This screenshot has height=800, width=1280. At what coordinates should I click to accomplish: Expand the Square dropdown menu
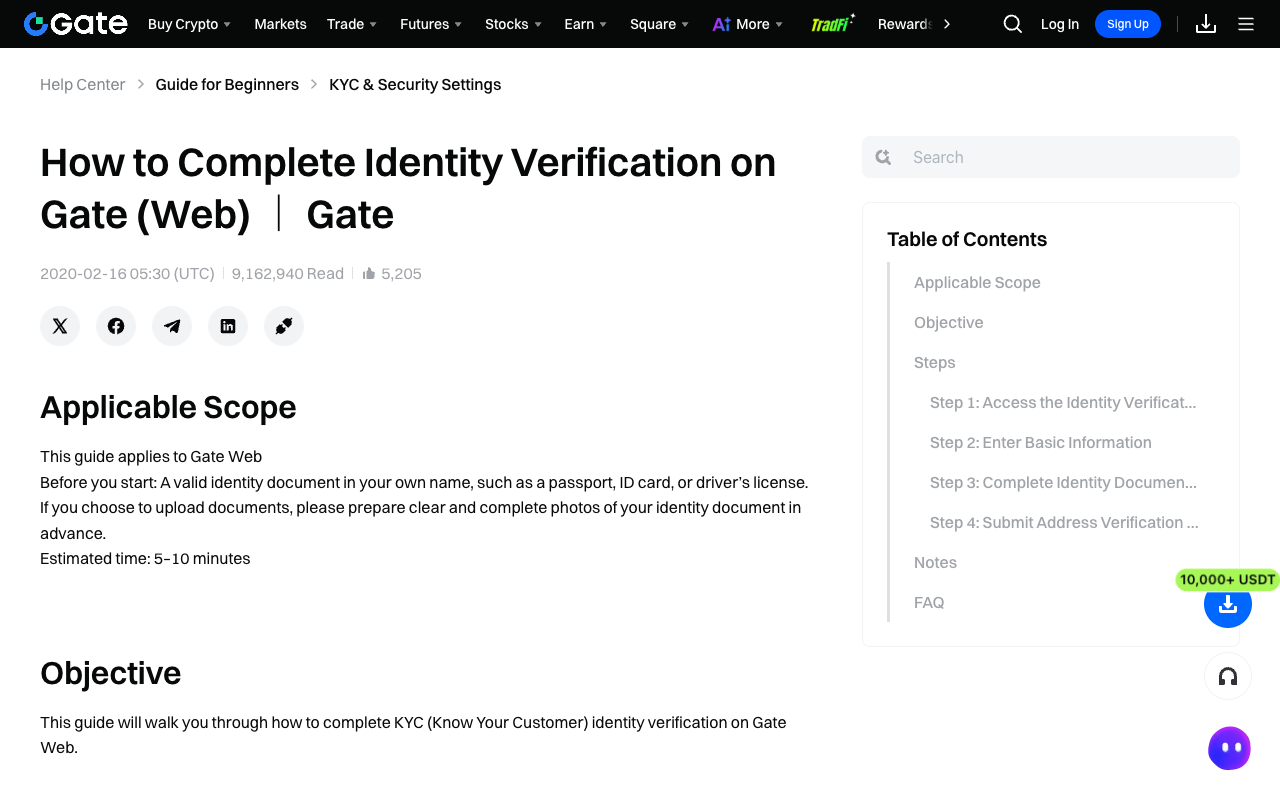pyautogui.click(x=660, y=24)
